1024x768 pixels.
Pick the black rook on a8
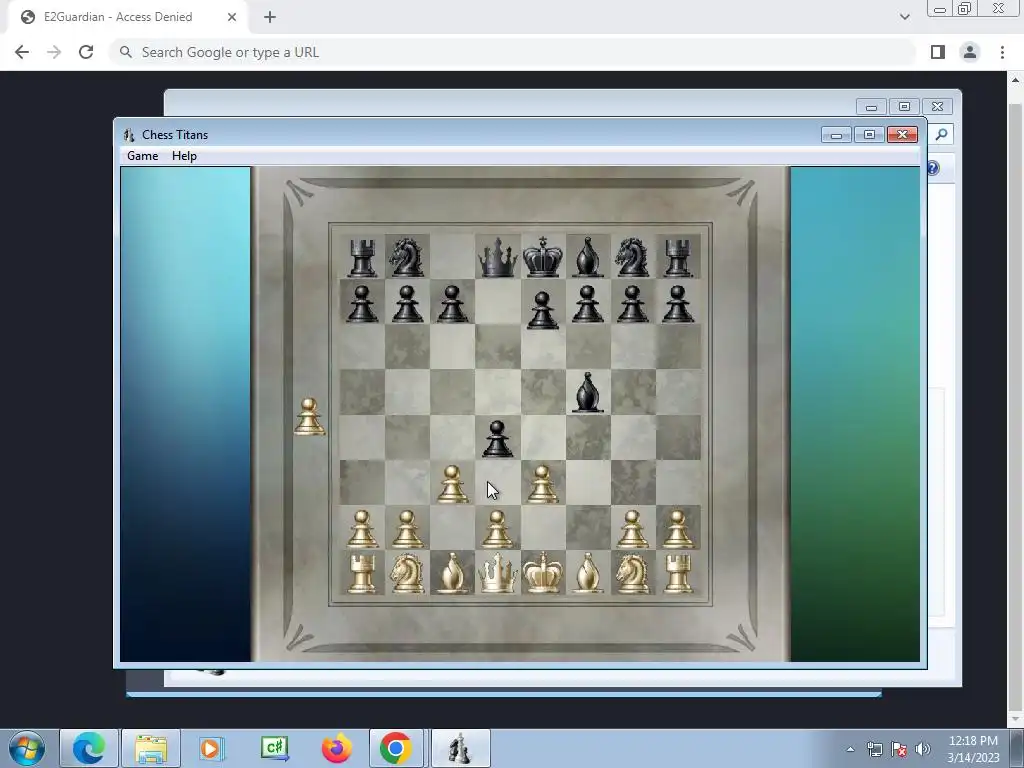point(362,258)
